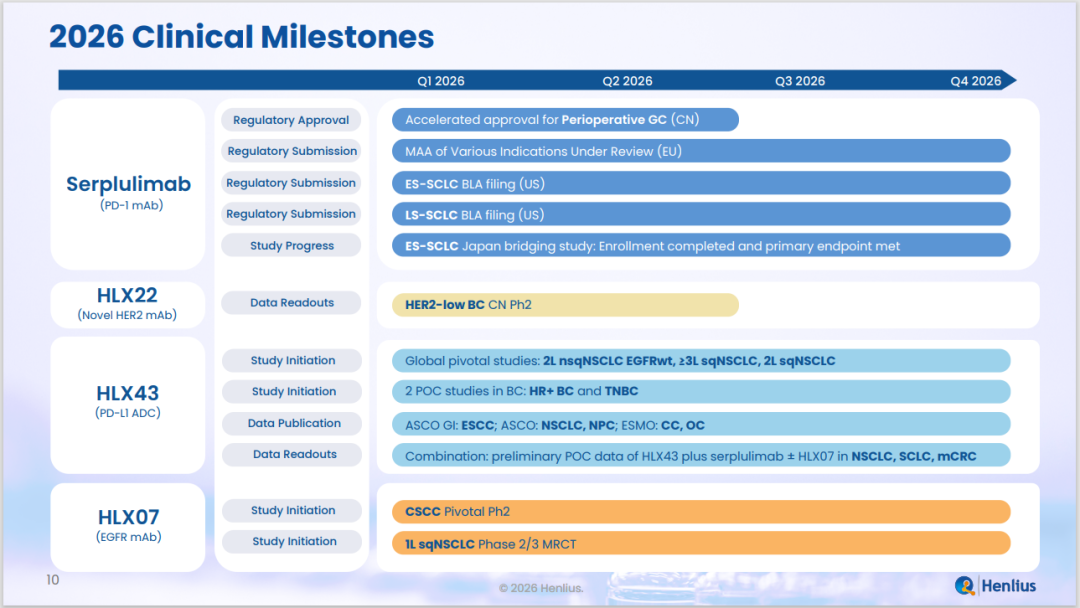Click the HLX43 product heading
Screen dimensions: 1080x608
tap(127, 392)
